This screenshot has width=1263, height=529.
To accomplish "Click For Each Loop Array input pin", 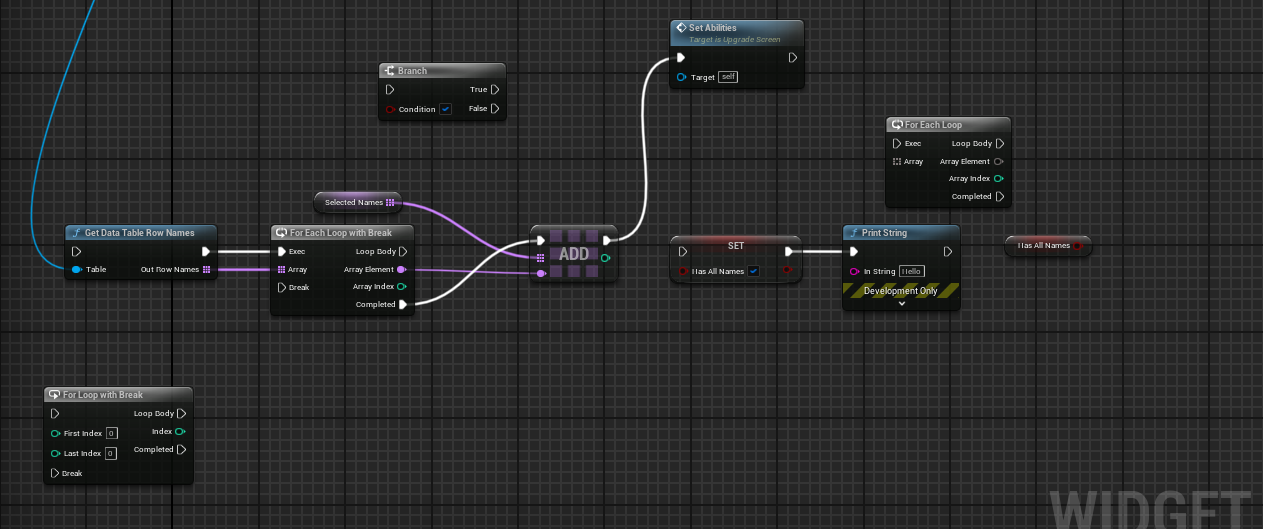I will (x=897, y=161).
